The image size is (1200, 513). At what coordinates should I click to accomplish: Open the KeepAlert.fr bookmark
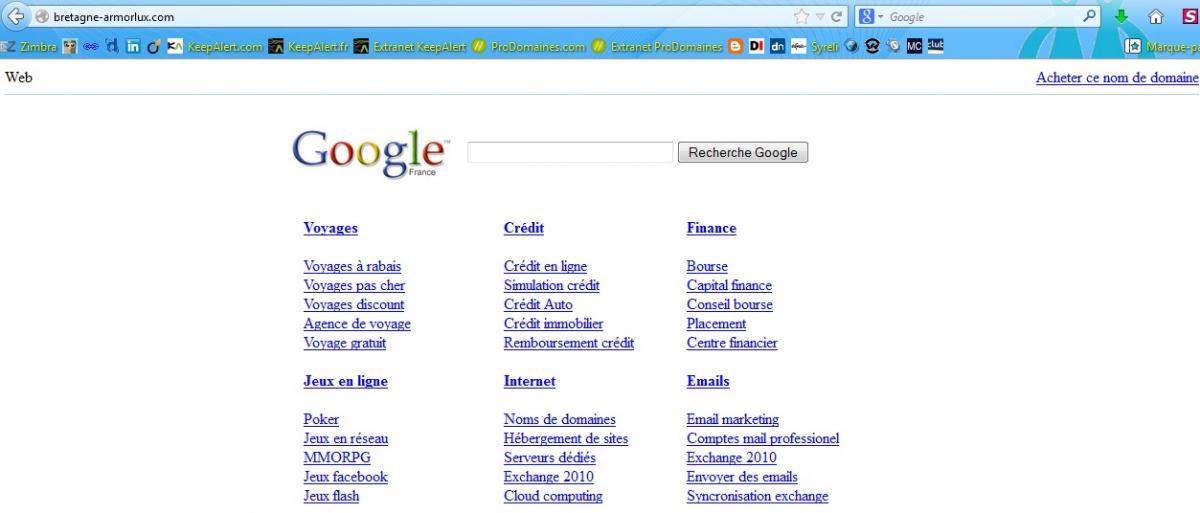pyautogui.click(x=308, y=46)
